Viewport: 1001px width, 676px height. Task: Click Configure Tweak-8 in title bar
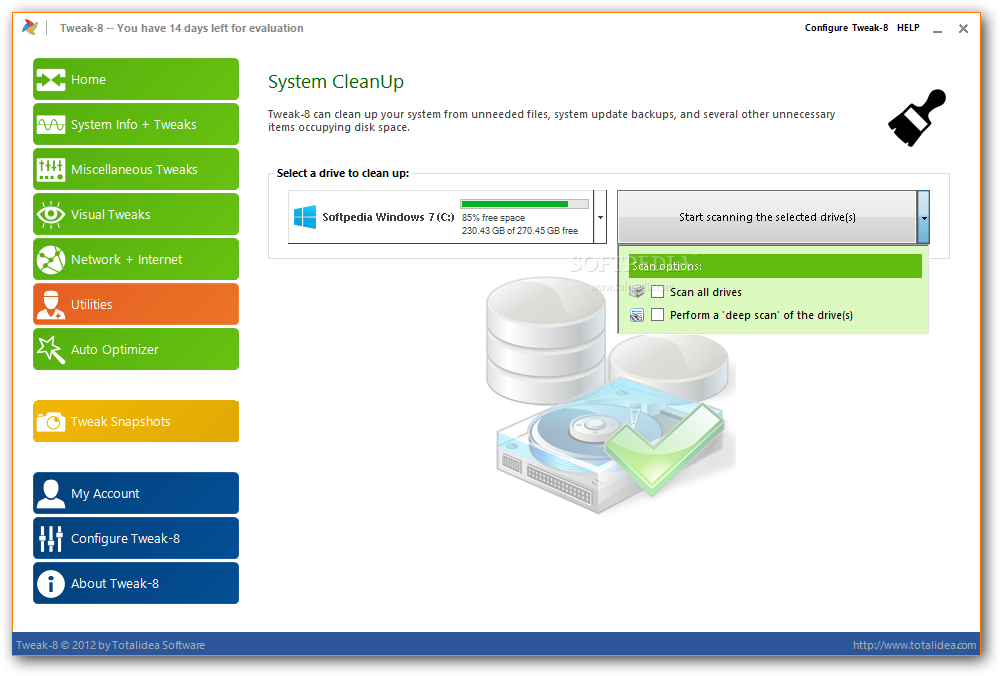(846, 28)
